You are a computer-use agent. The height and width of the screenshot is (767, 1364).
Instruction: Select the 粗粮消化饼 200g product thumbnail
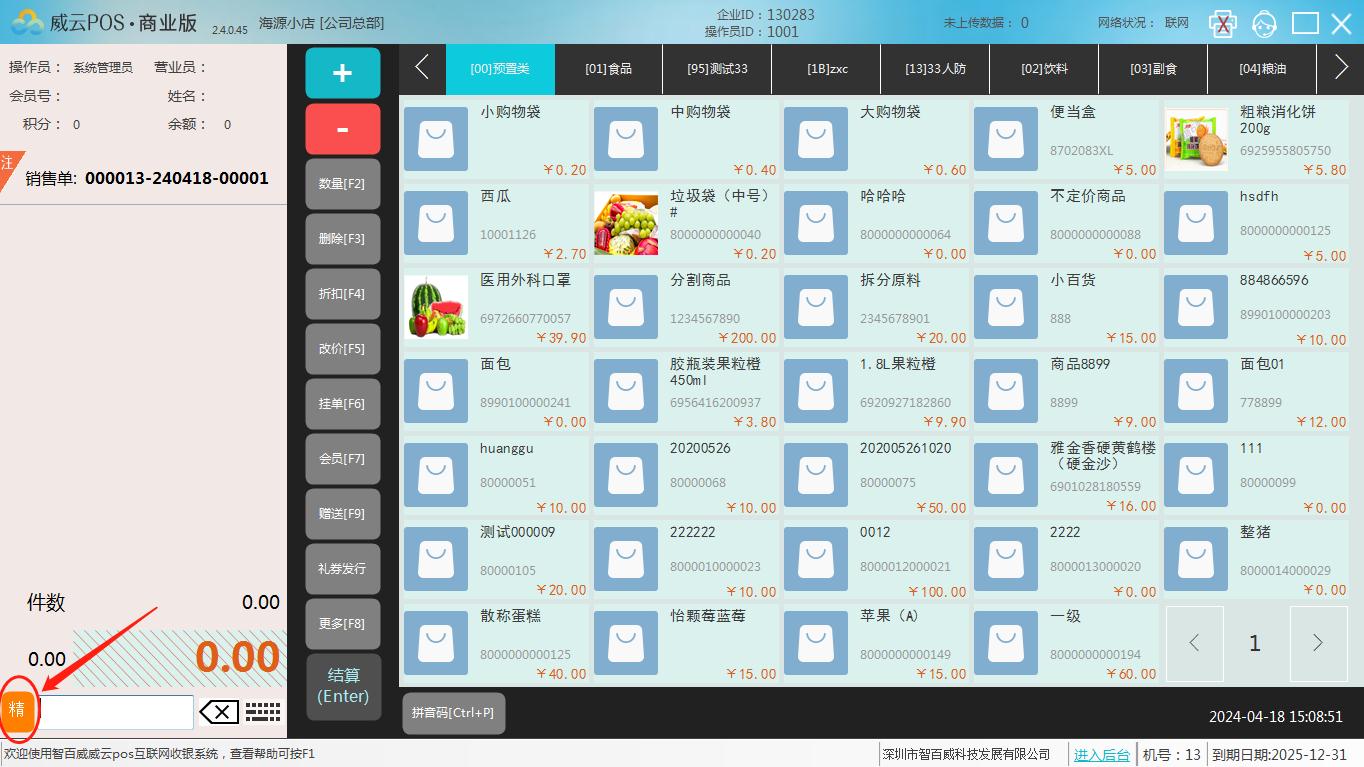pos(1196,140)
